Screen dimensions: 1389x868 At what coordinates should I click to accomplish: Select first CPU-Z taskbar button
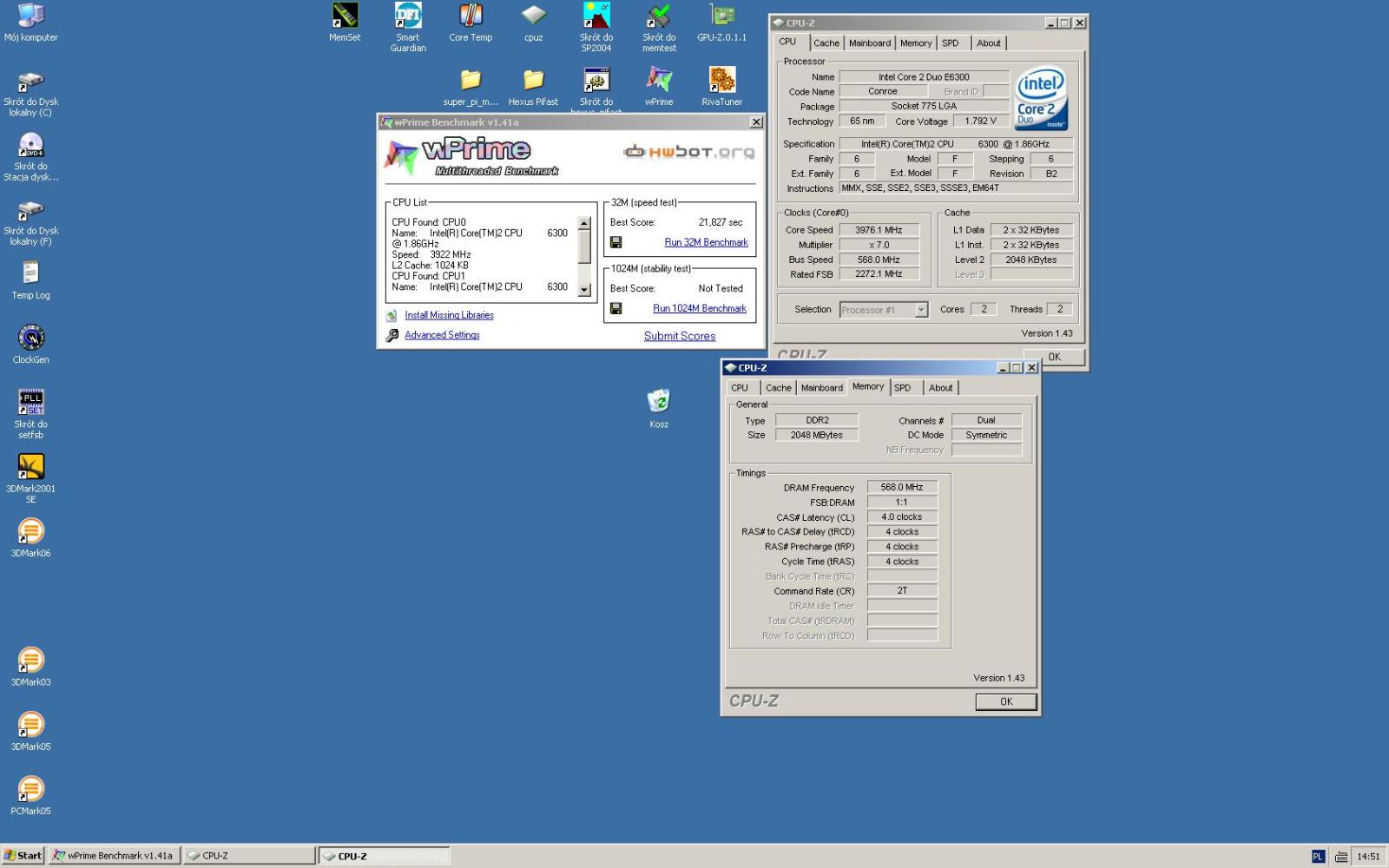click(249, 856)
